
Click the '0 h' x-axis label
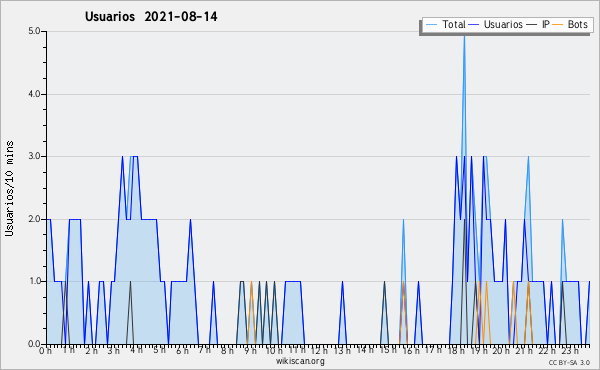[46, 351]
